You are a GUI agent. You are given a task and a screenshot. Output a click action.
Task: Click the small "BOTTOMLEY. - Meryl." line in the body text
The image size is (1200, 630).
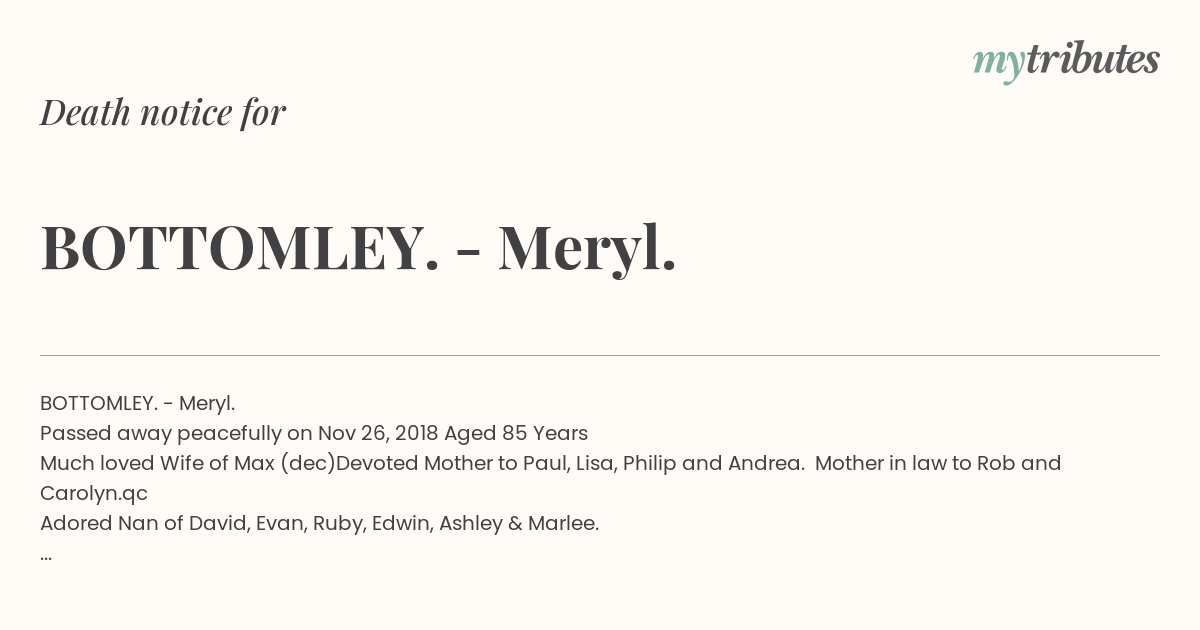pos(138,403)
